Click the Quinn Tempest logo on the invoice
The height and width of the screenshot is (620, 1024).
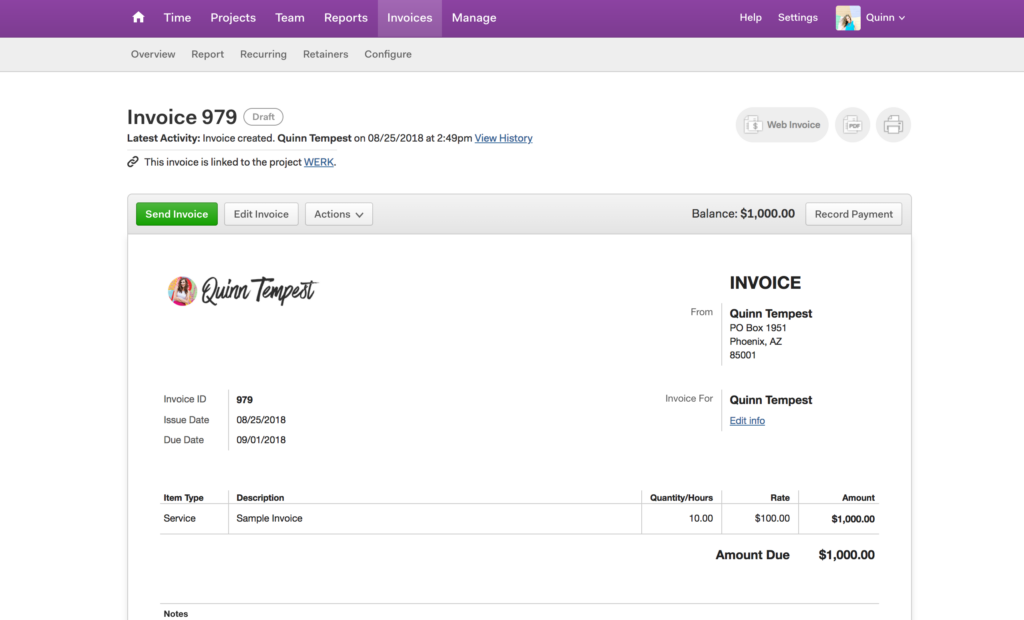[x=242, y=291]
